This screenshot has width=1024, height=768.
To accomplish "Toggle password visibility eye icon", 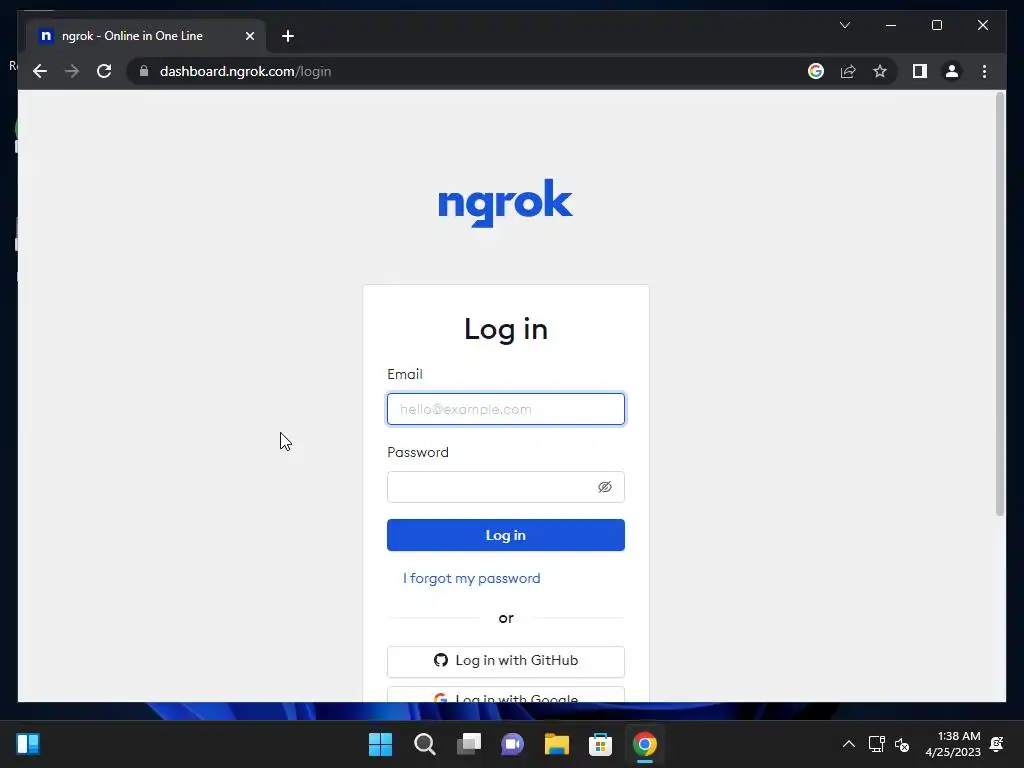I will tap(605, 487).
